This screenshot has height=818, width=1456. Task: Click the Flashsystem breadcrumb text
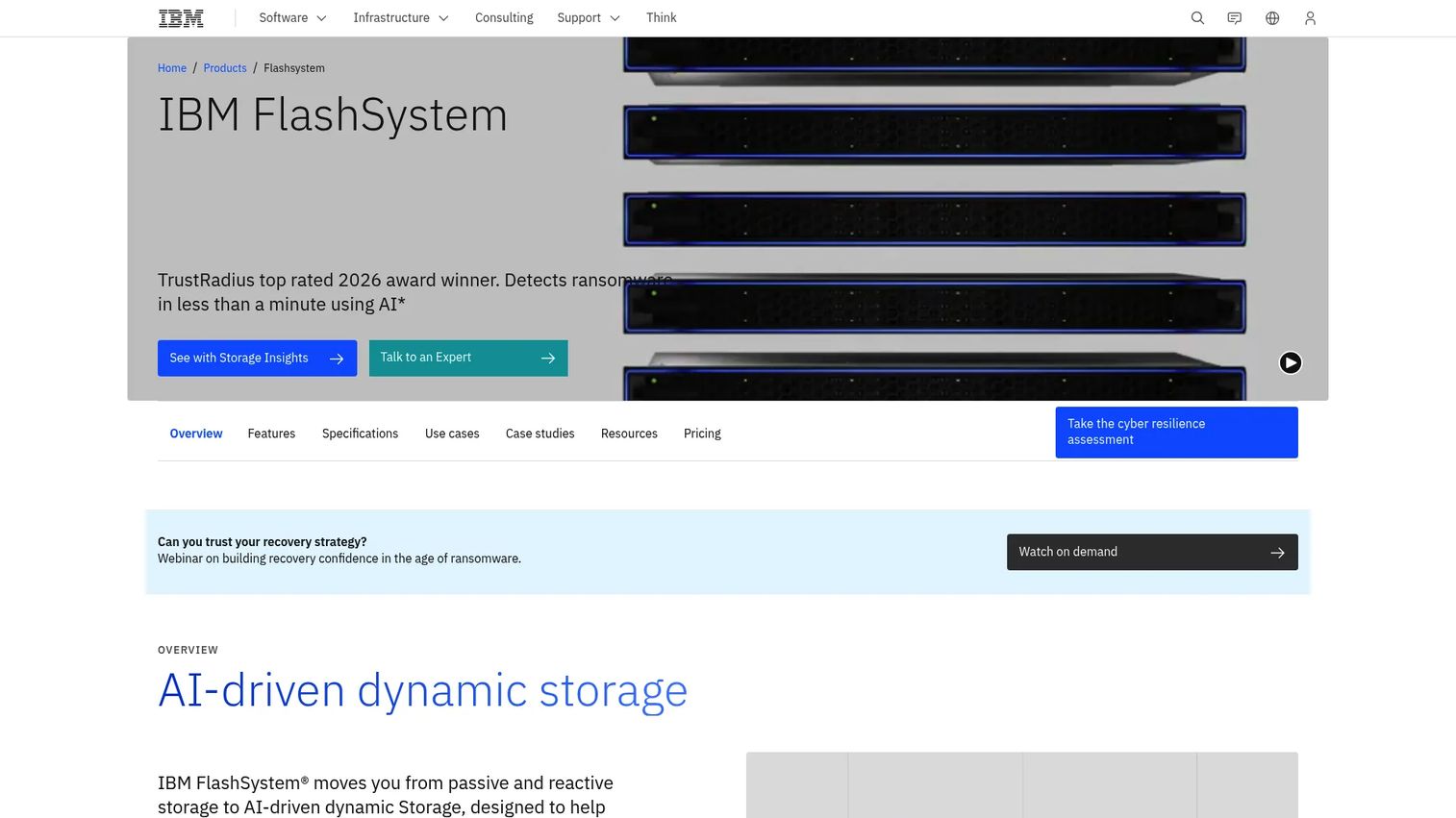pyautogui.click(x=294, y=68)
